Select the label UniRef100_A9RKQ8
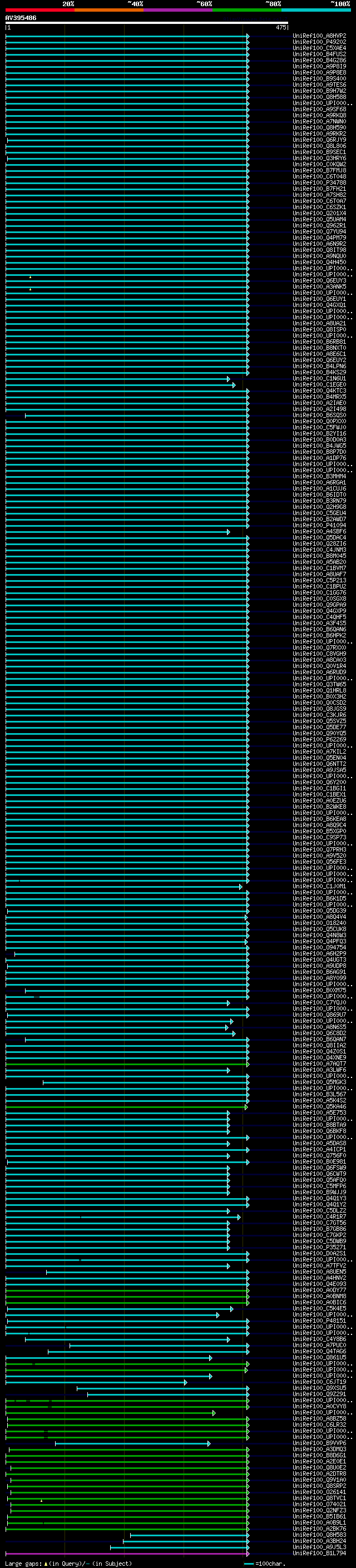Viewport: 356px width, 1568px height. 319,116
